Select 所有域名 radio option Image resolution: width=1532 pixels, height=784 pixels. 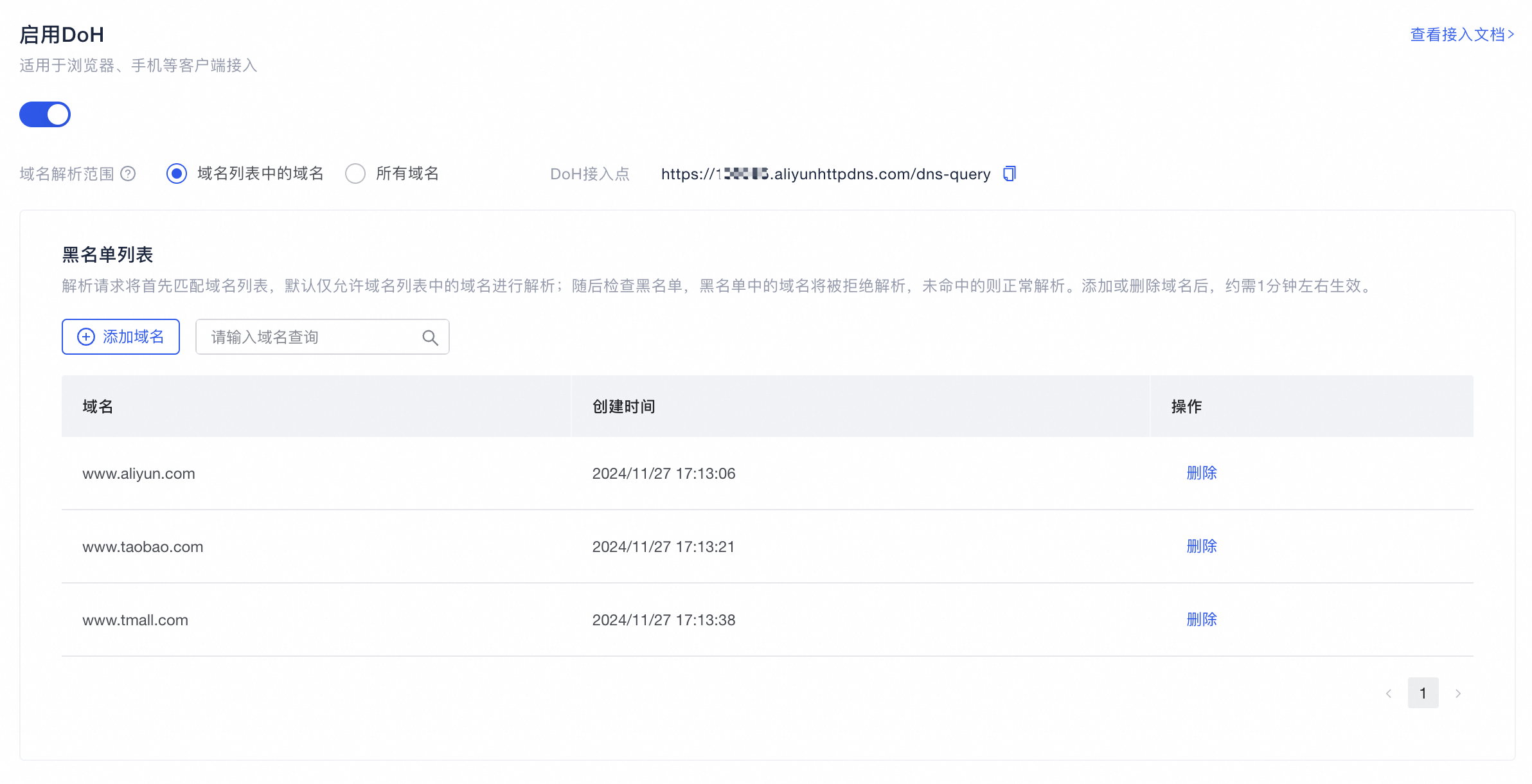(x=355, y=174)
